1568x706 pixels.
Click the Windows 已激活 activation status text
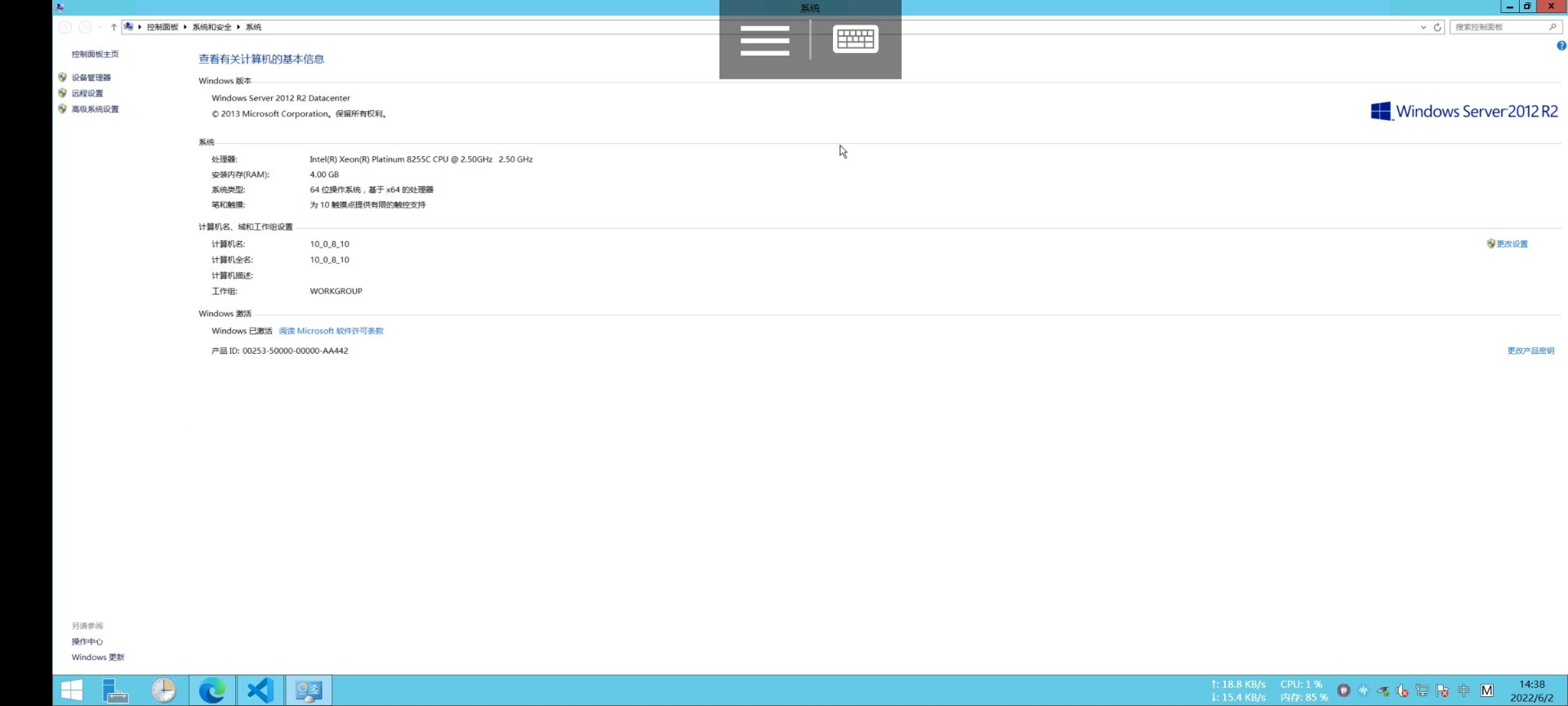242,331
